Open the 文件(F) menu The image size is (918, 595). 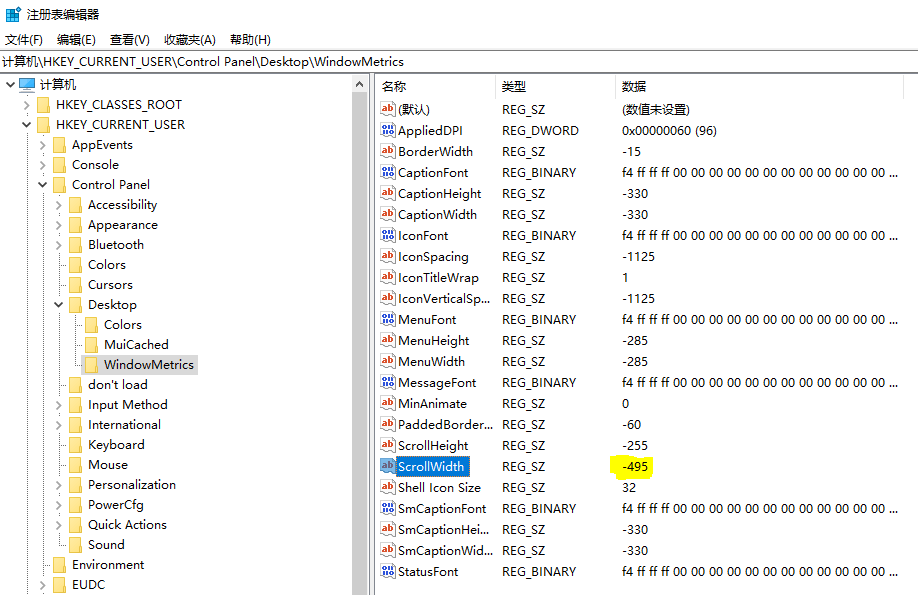(x=24, y=40)
